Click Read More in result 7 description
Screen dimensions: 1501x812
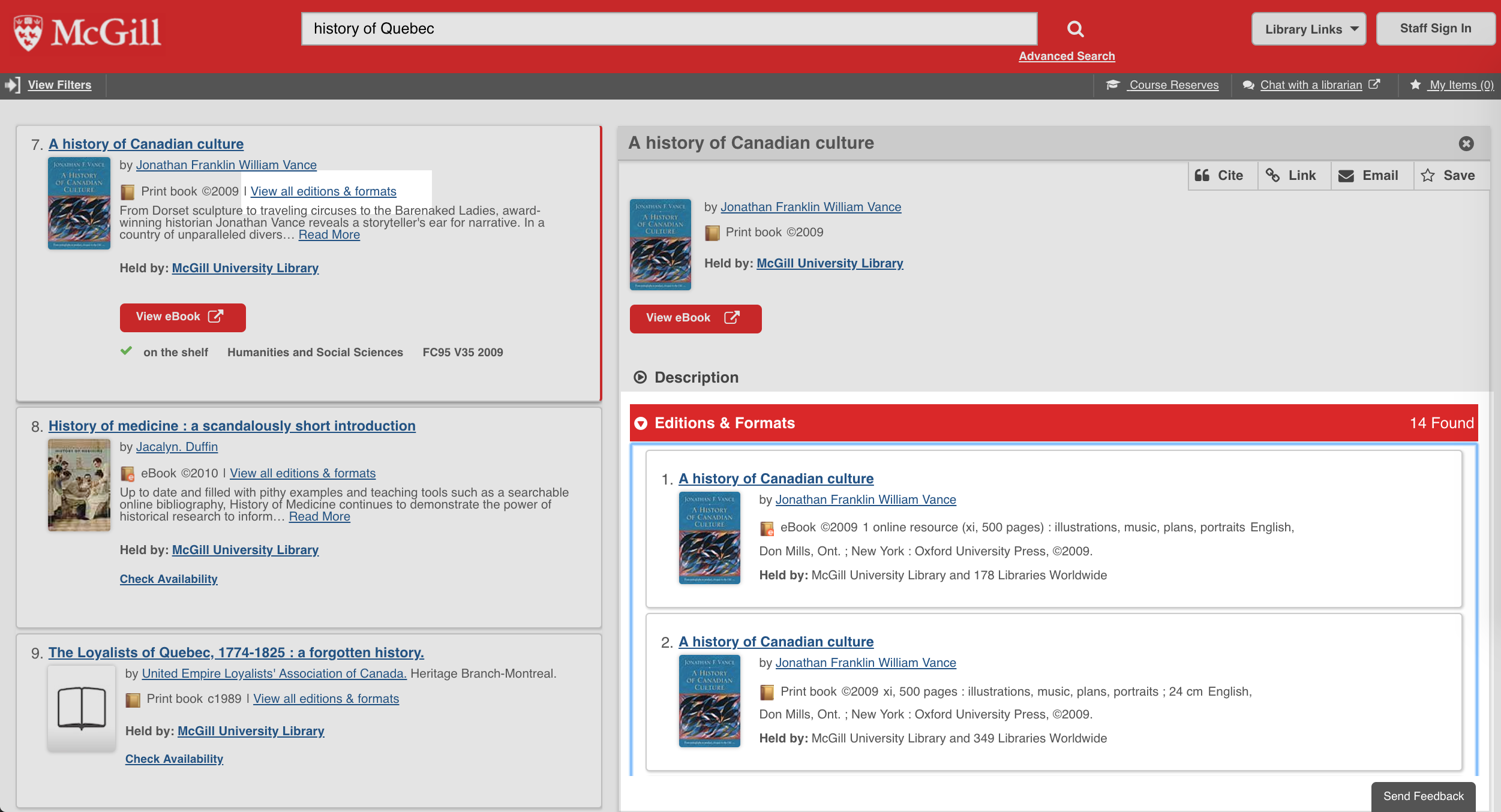[x=329, y=234]
